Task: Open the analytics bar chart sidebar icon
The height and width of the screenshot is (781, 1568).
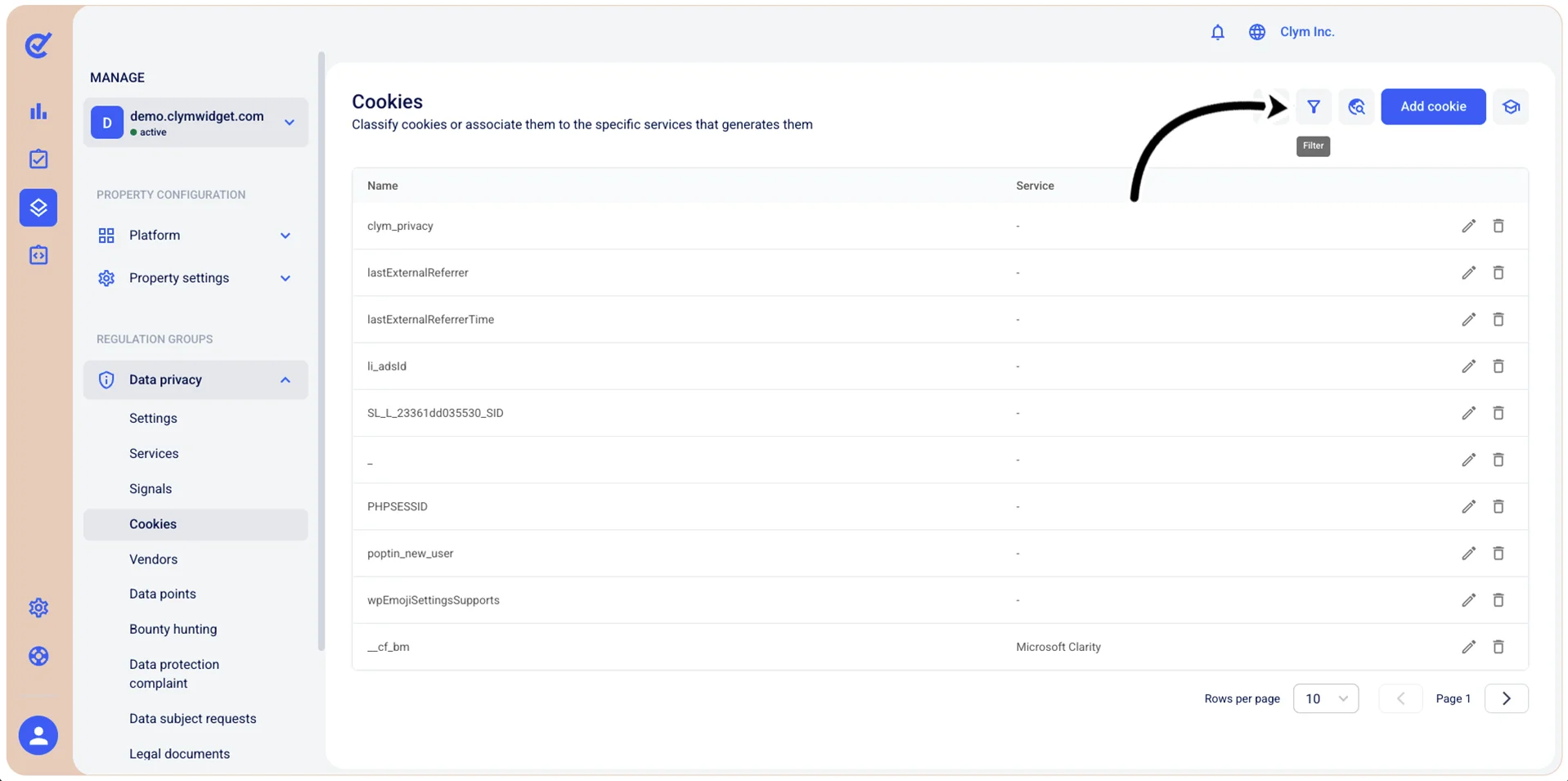Action: pyautogui.click(x=38, y=111)
